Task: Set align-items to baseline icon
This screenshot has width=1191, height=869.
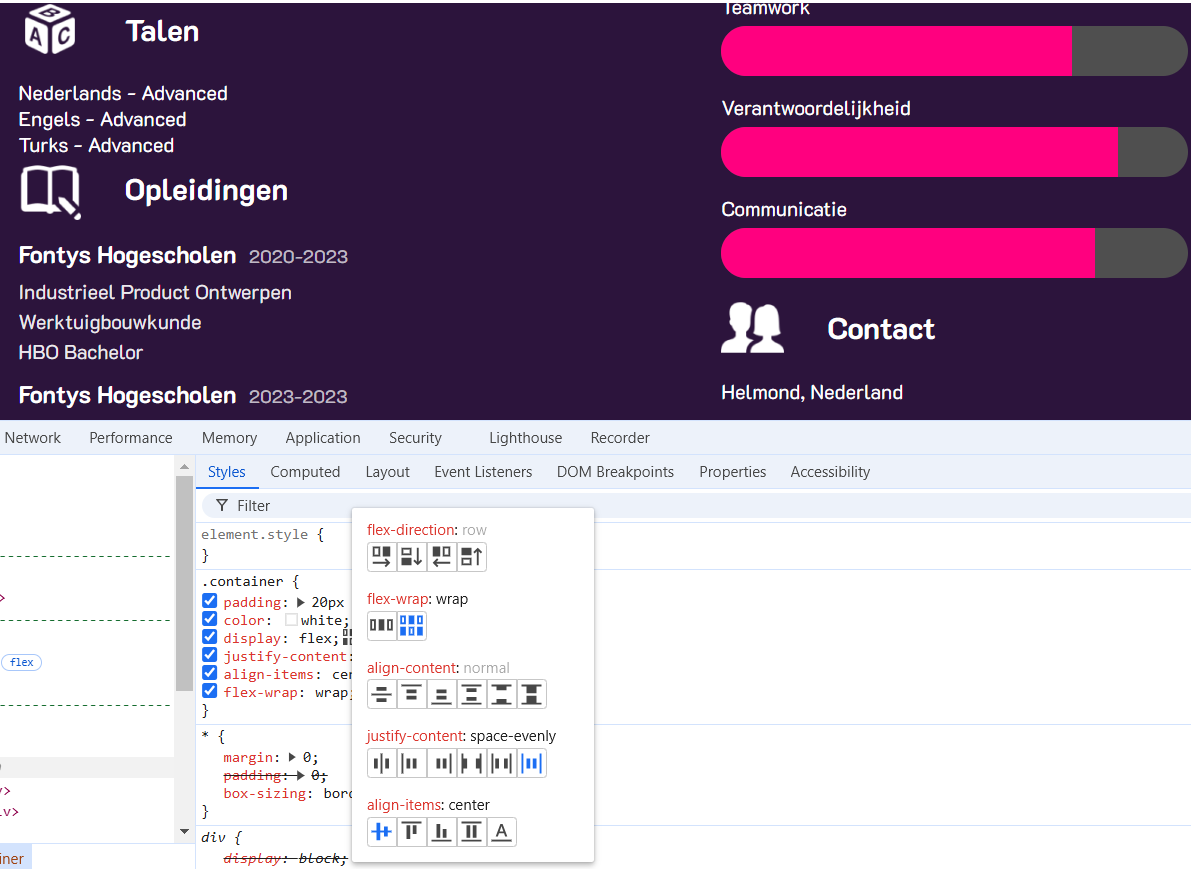Action: point(502,832)
